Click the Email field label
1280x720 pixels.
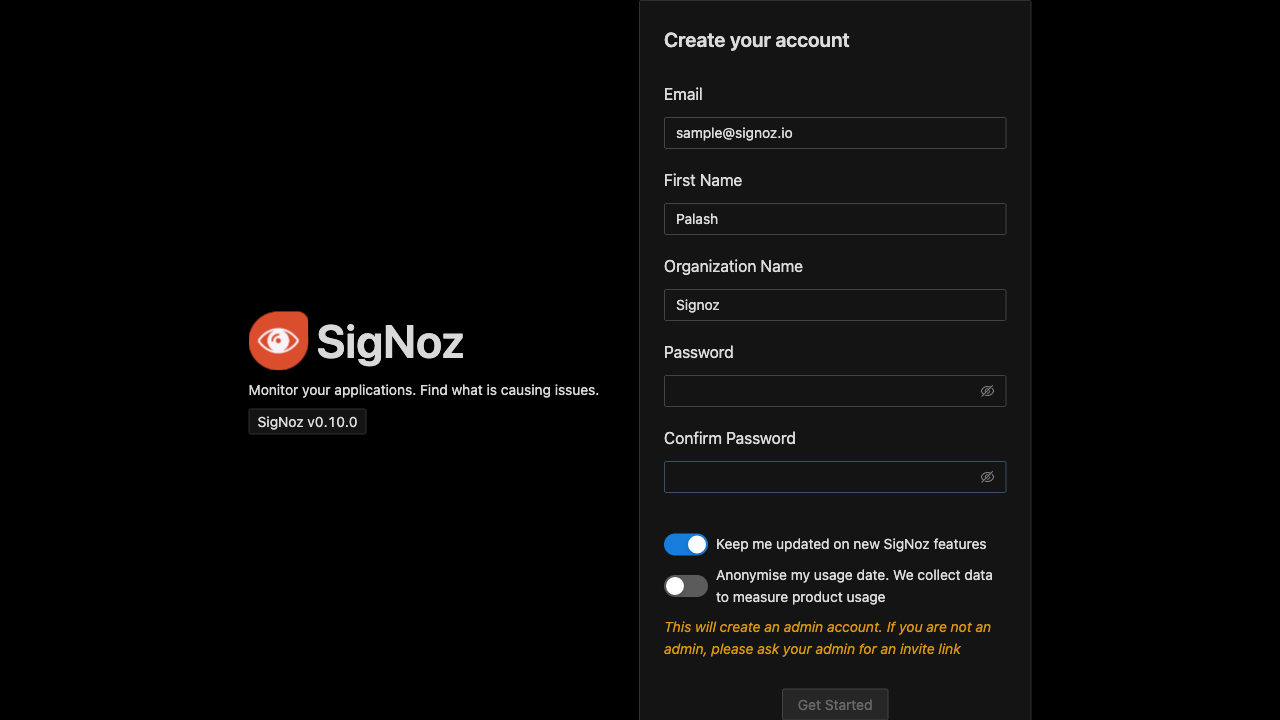tap(683, 94)
